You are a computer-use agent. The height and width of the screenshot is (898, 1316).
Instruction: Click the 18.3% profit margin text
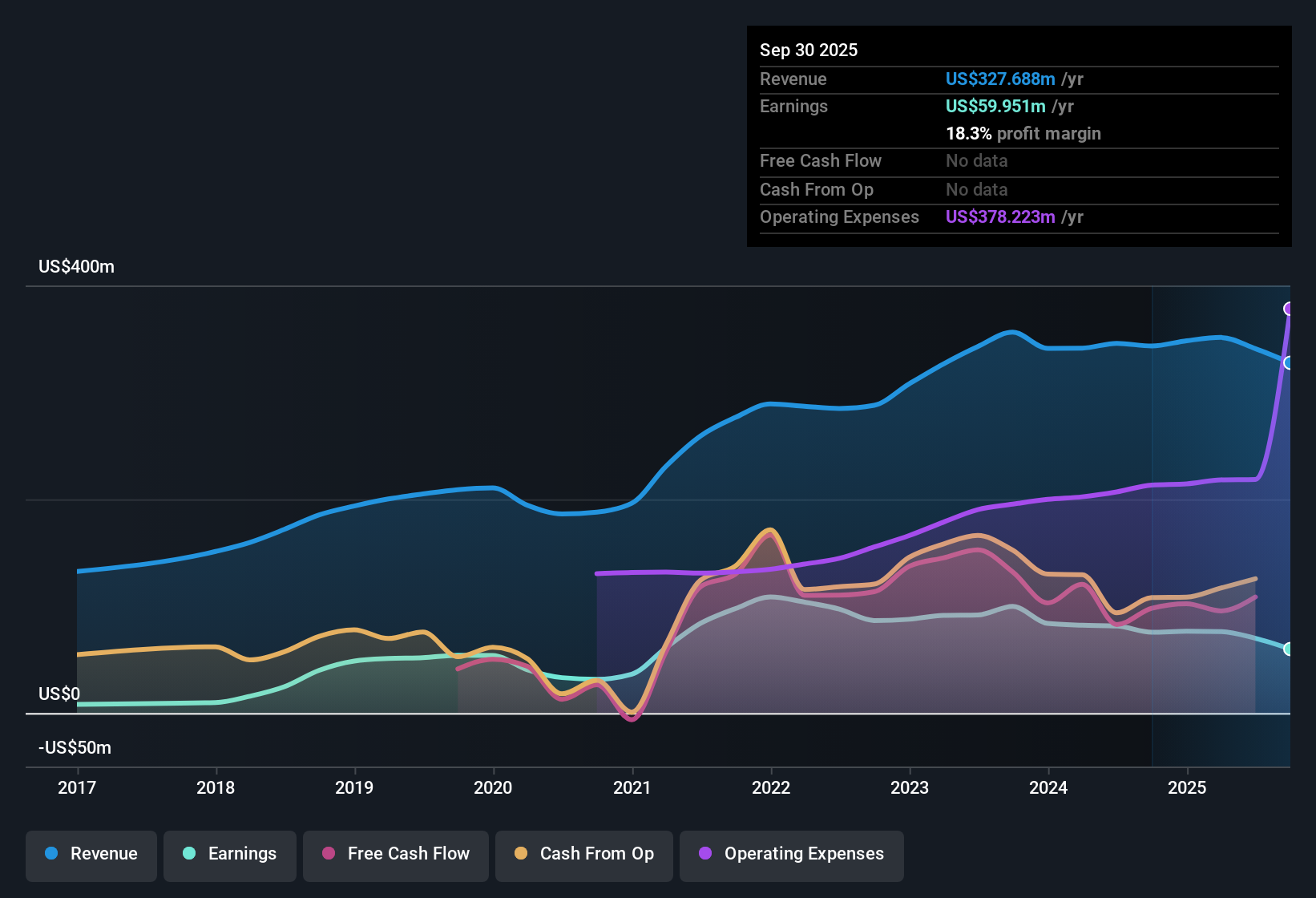(x=1023, y=133)
